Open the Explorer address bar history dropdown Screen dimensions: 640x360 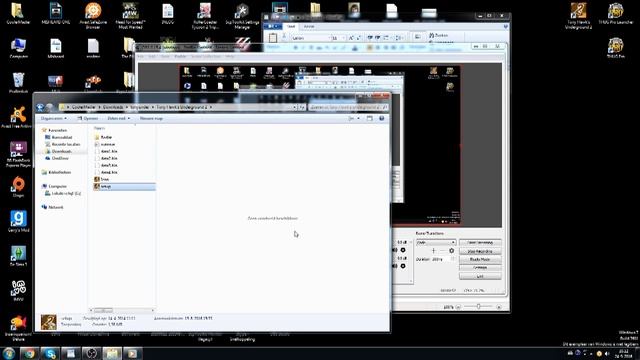[x=294, y=107]
